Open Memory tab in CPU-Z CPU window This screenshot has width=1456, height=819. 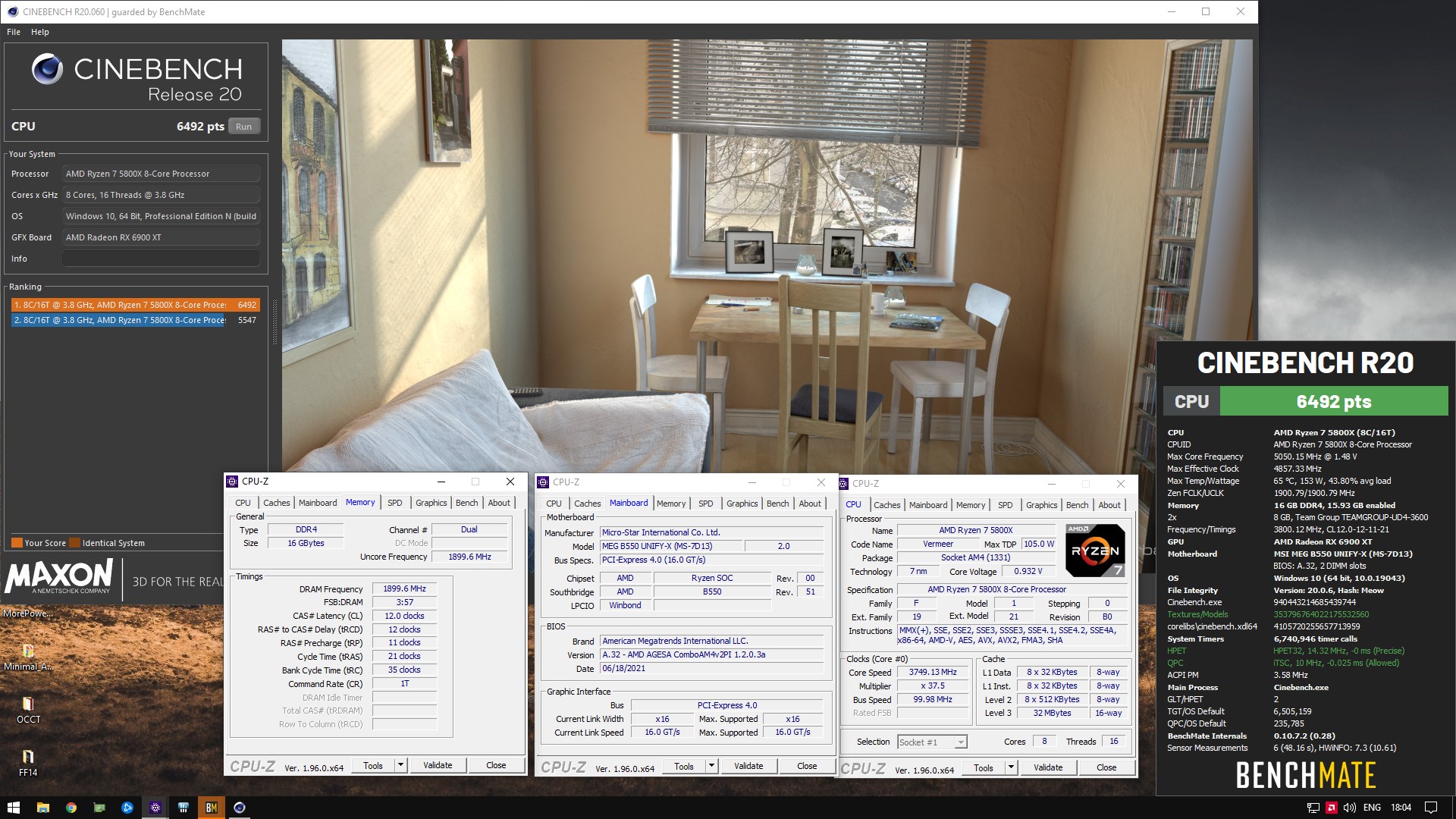pos(971,505)
